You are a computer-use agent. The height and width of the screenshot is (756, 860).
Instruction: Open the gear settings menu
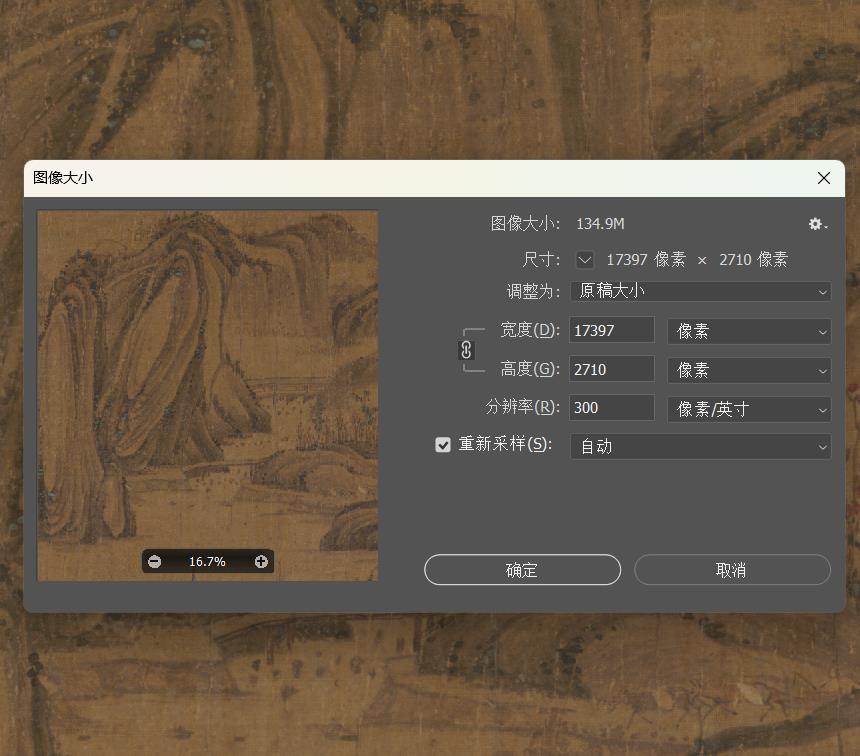(x=817, y=224)
